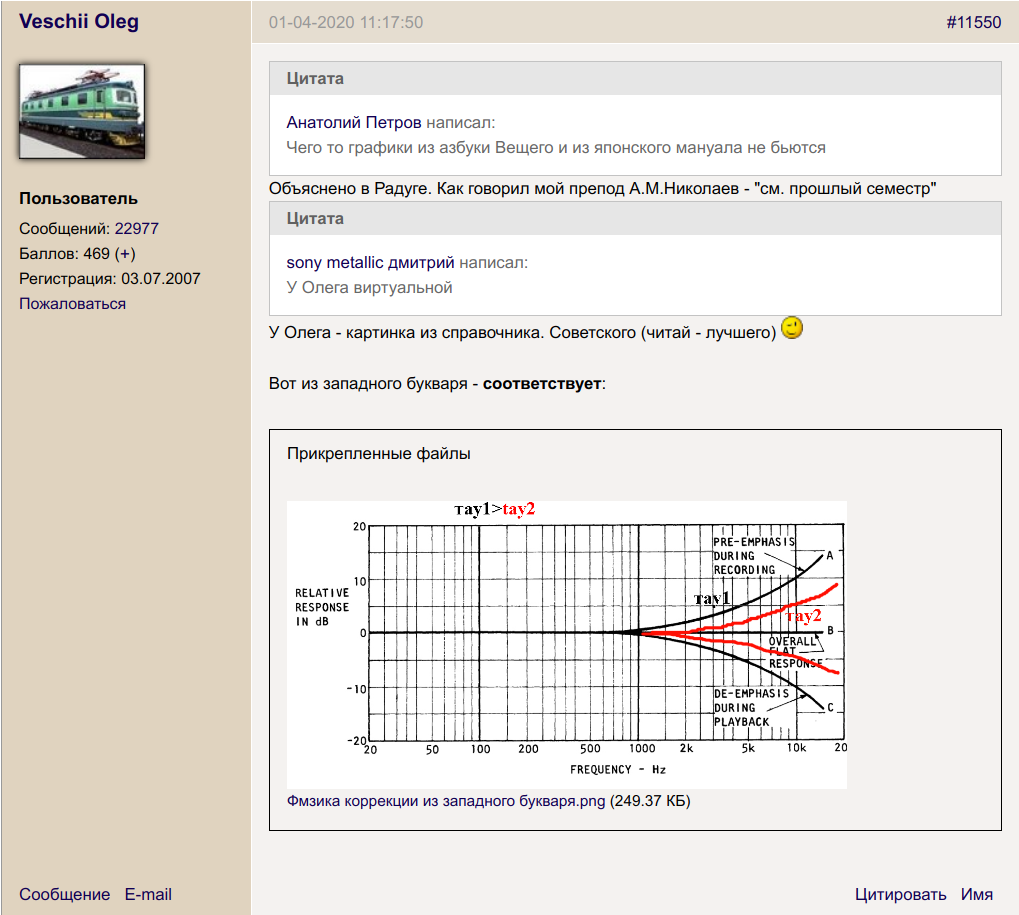This screenshot has width=1019, height=915.
Task: View the user's 22977 messages
Action: tap(136, 229)
